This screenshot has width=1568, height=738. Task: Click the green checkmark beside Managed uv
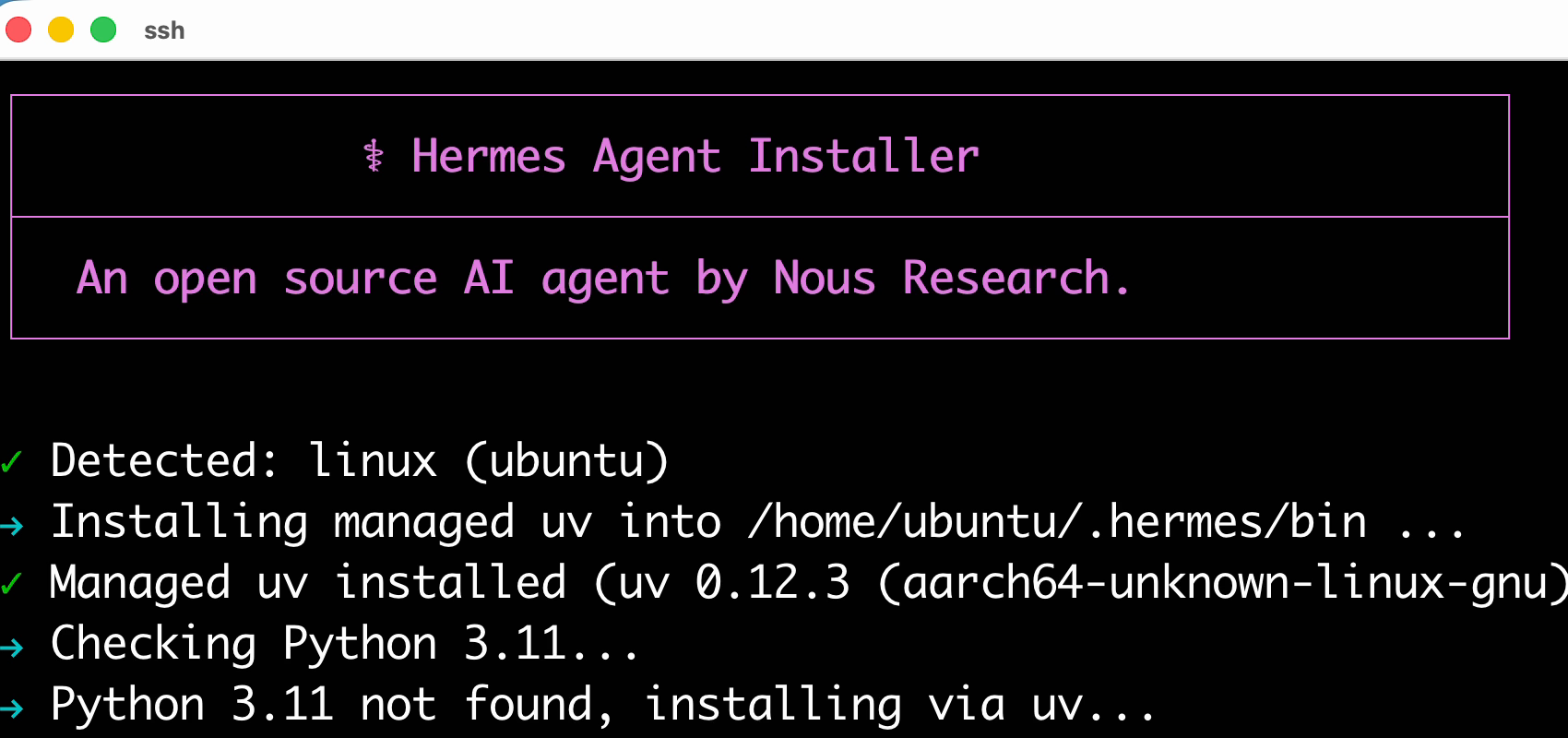click(12, 582)
